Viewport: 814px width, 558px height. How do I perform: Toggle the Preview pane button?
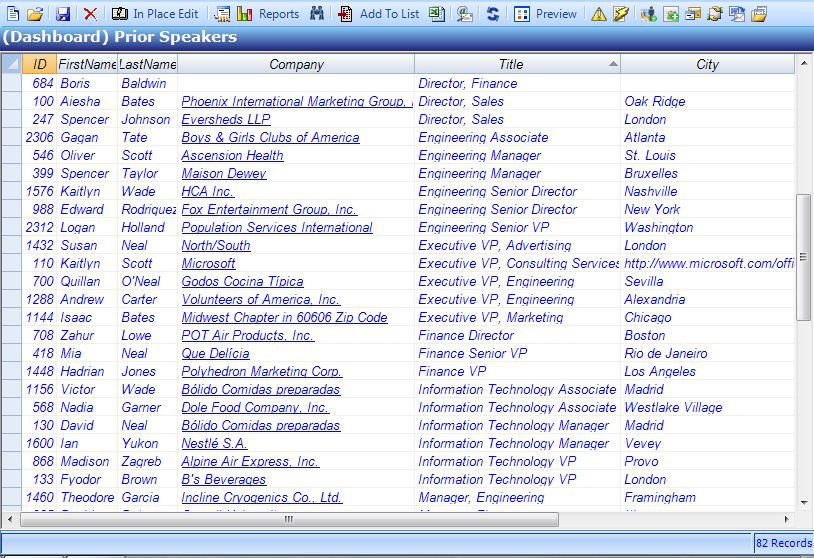point(545,13)
